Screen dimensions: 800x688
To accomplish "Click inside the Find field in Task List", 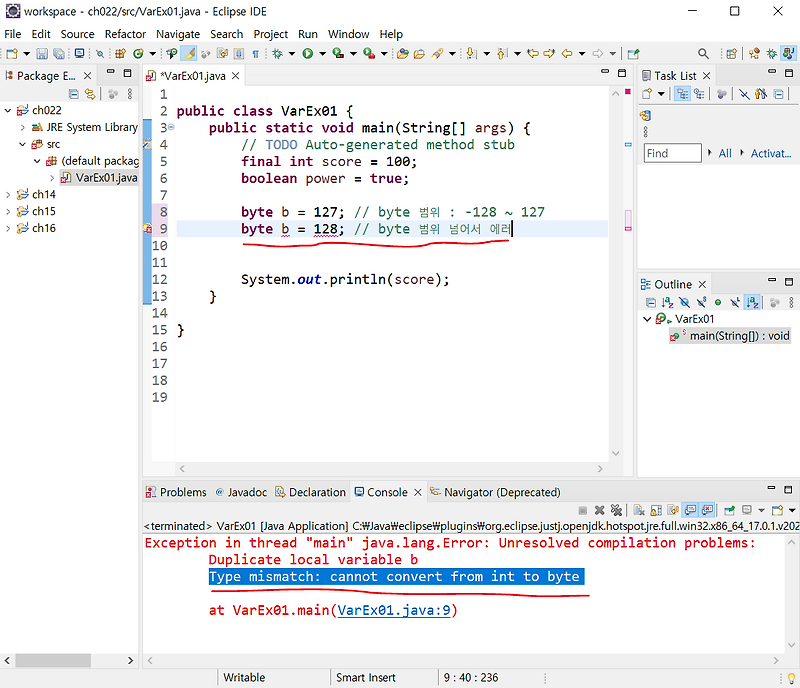I will [x=672, y=153].
